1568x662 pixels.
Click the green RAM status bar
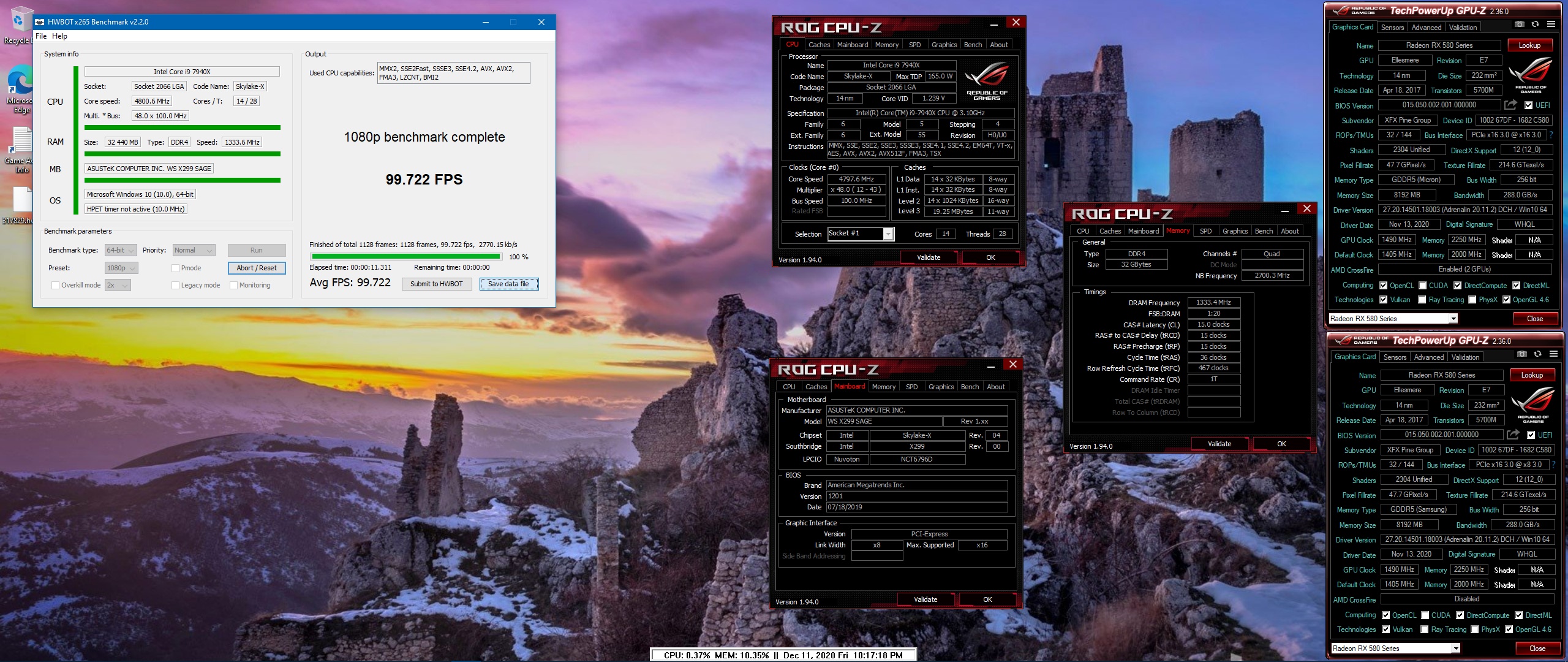(x=183, y=154)
